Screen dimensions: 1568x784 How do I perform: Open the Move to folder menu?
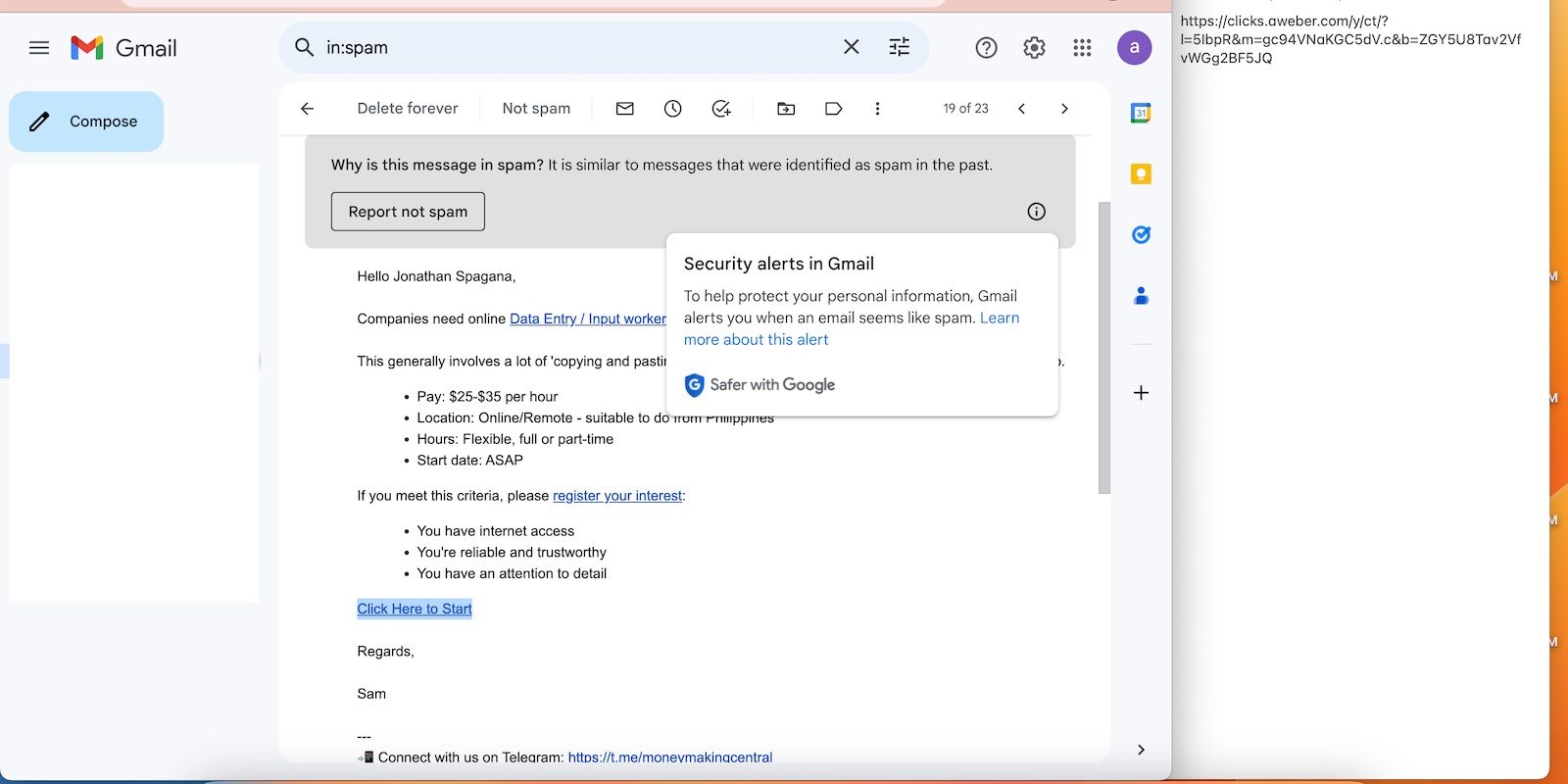point(786,109)
